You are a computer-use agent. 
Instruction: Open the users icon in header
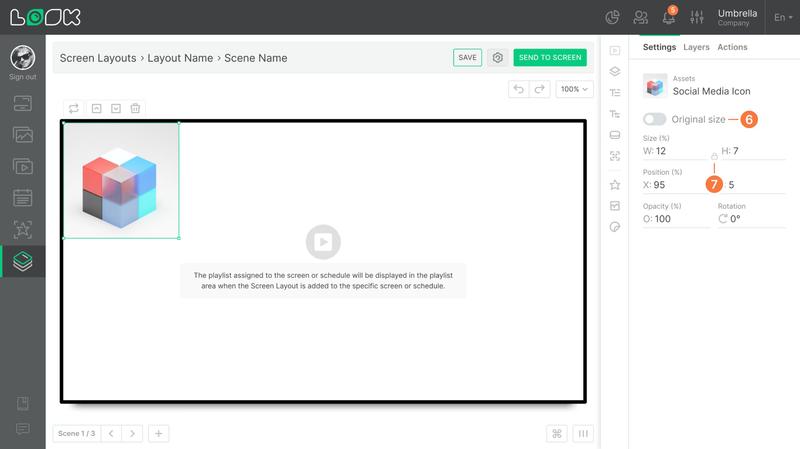(x=640, y=17)
